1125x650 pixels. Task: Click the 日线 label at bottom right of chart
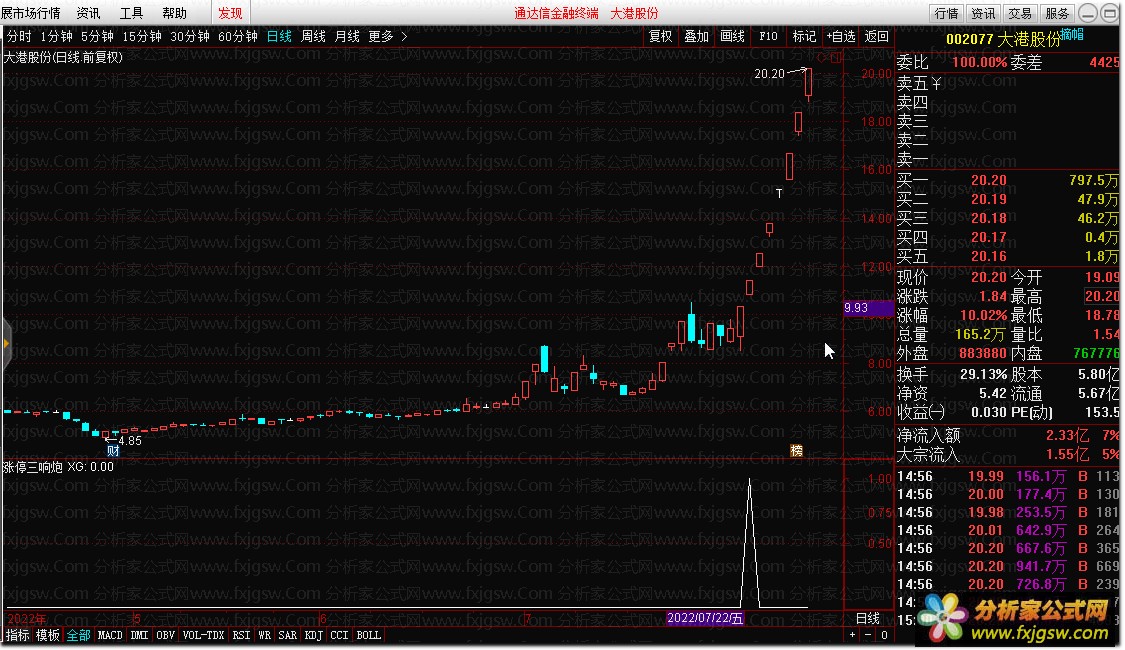pyautogui.click(x=868, y=618)
